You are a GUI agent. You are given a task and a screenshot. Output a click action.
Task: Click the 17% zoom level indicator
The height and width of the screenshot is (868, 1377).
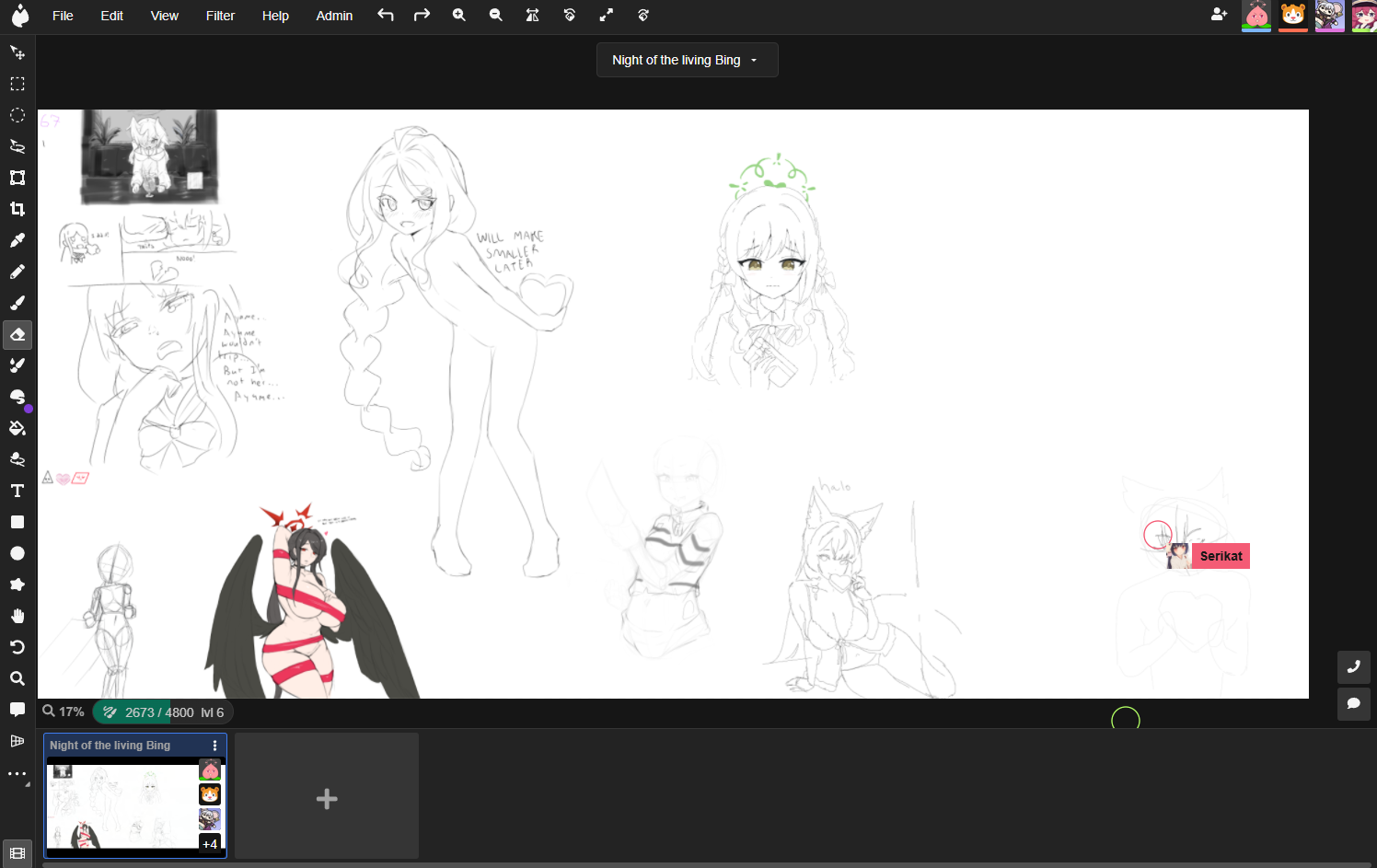(x=64, y=712)
